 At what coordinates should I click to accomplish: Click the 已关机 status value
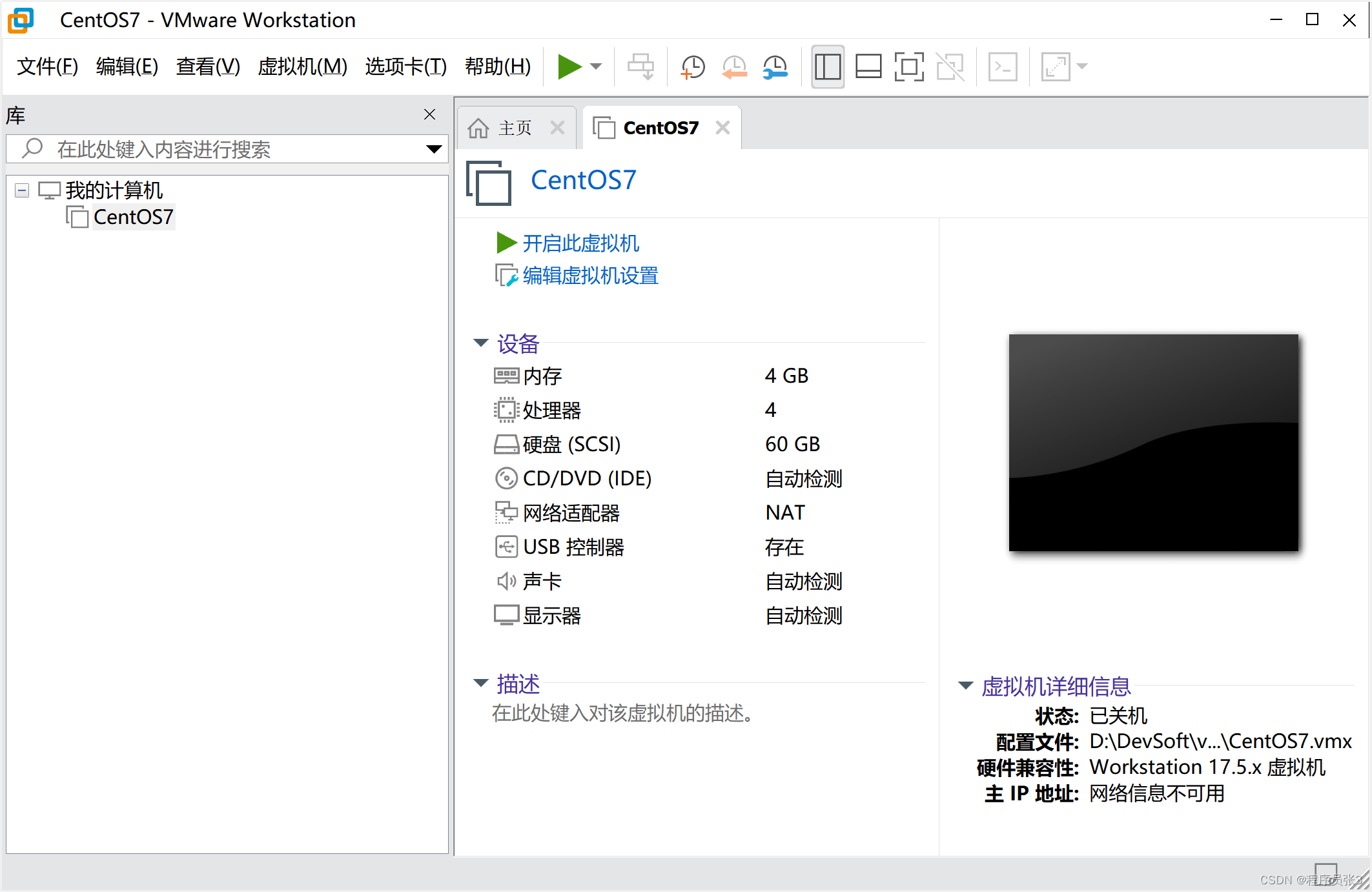coord(1118,715)
